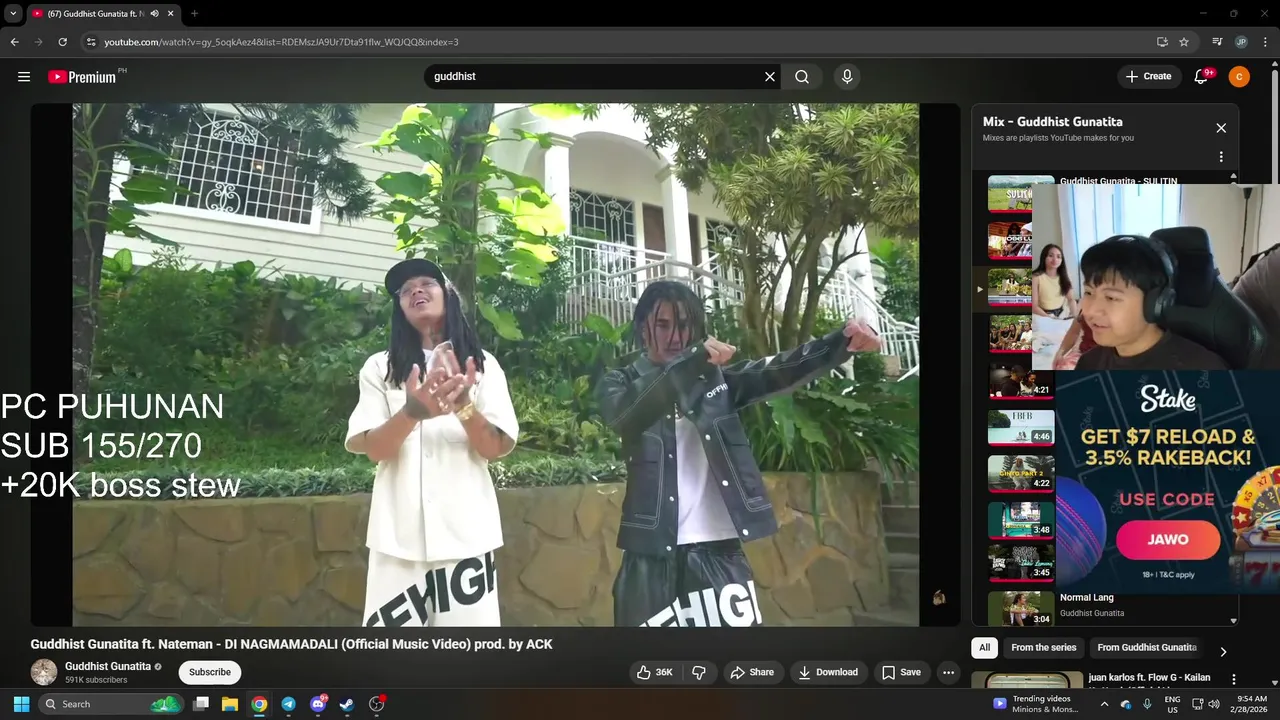Open Chrome tab search chevron
1280x720 pixels.
point(13,13)
